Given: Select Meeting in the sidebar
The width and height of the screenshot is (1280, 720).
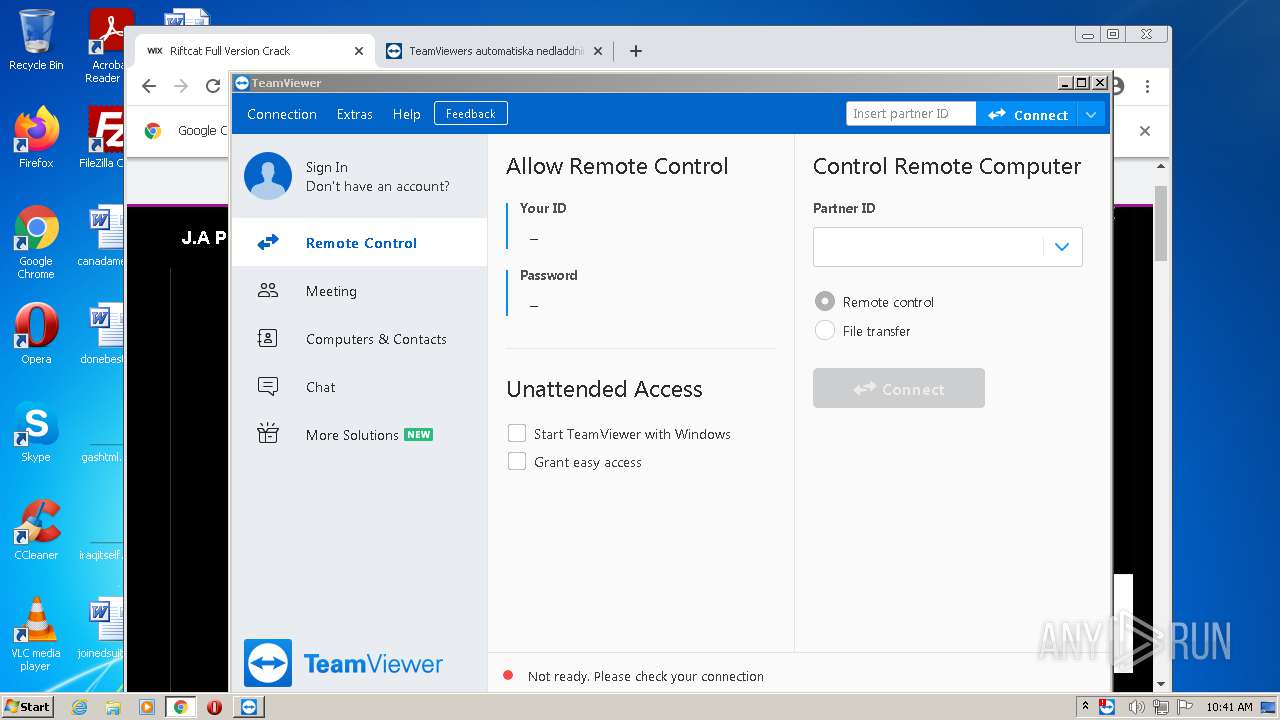Looking at the screenshot, I should coord(360,291).
